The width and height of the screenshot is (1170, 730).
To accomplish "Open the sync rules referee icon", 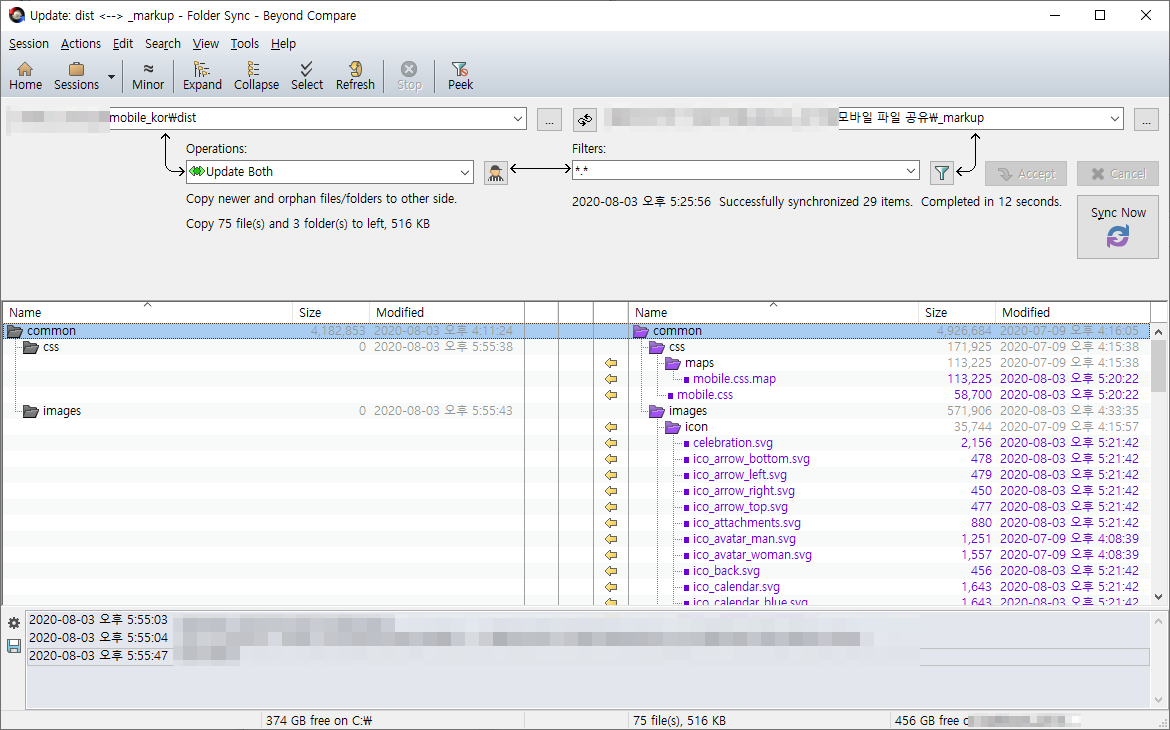I will pyautogui.click(x=495, y=172).
